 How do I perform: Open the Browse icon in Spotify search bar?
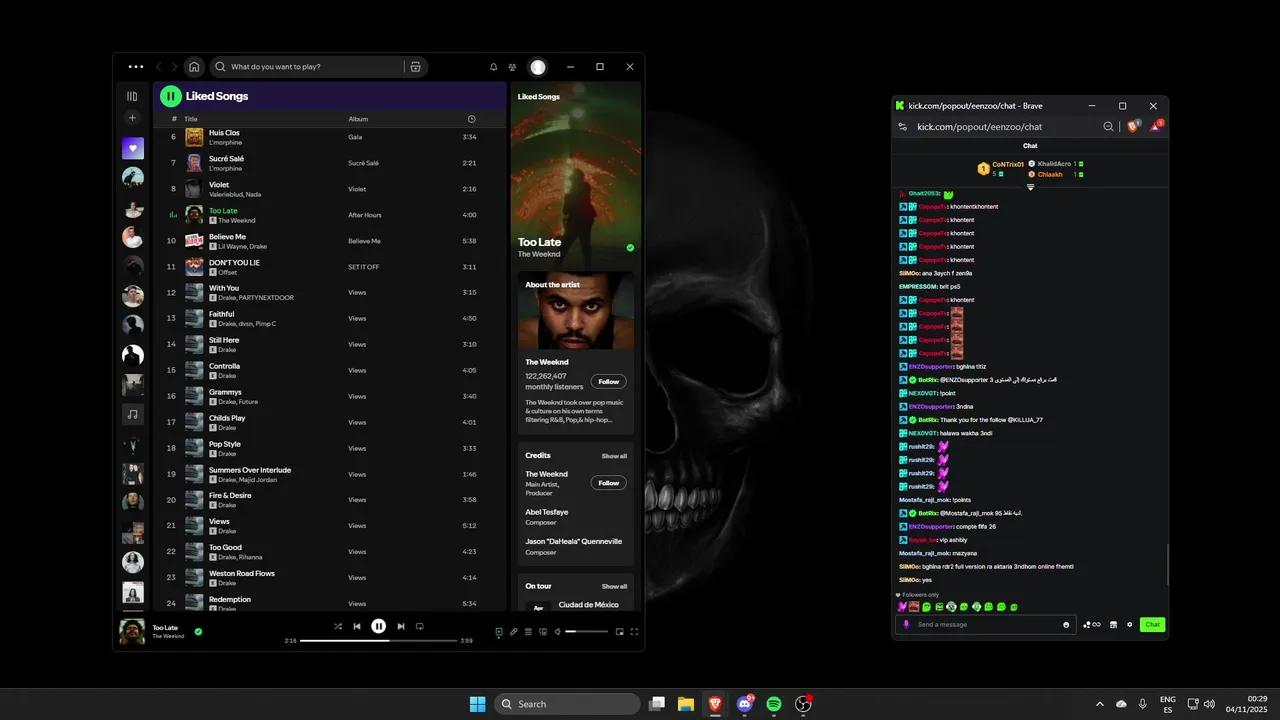415,67
